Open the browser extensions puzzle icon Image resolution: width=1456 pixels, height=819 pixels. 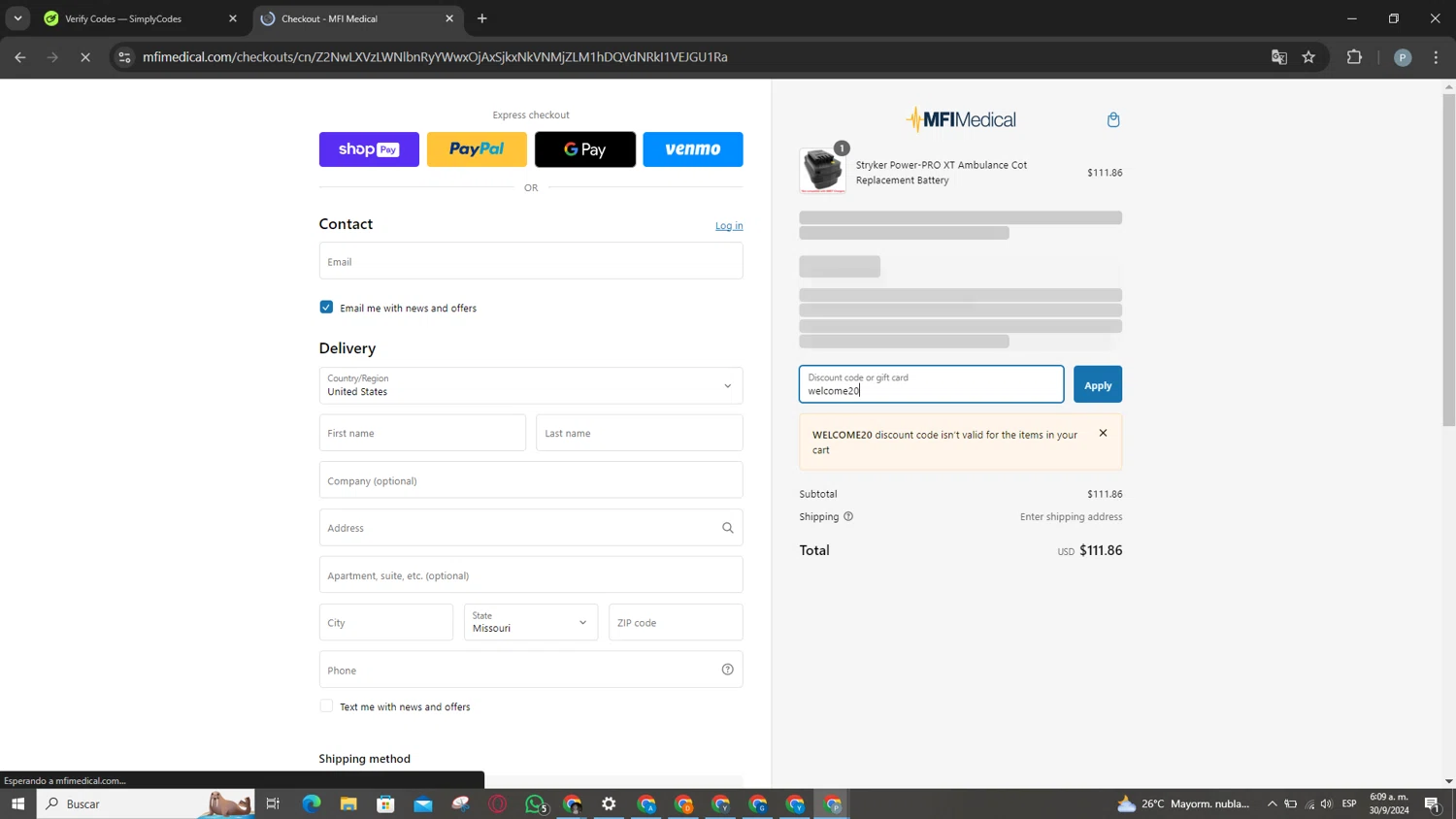point(1353,57)
